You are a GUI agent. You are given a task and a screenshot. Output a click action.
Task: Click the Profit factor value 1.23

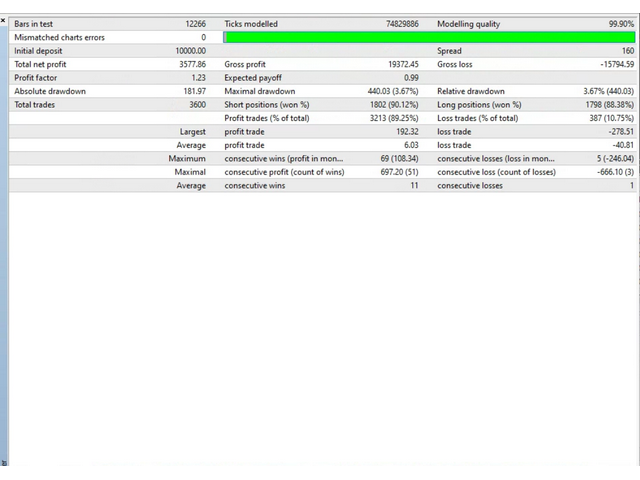point(198,77)
